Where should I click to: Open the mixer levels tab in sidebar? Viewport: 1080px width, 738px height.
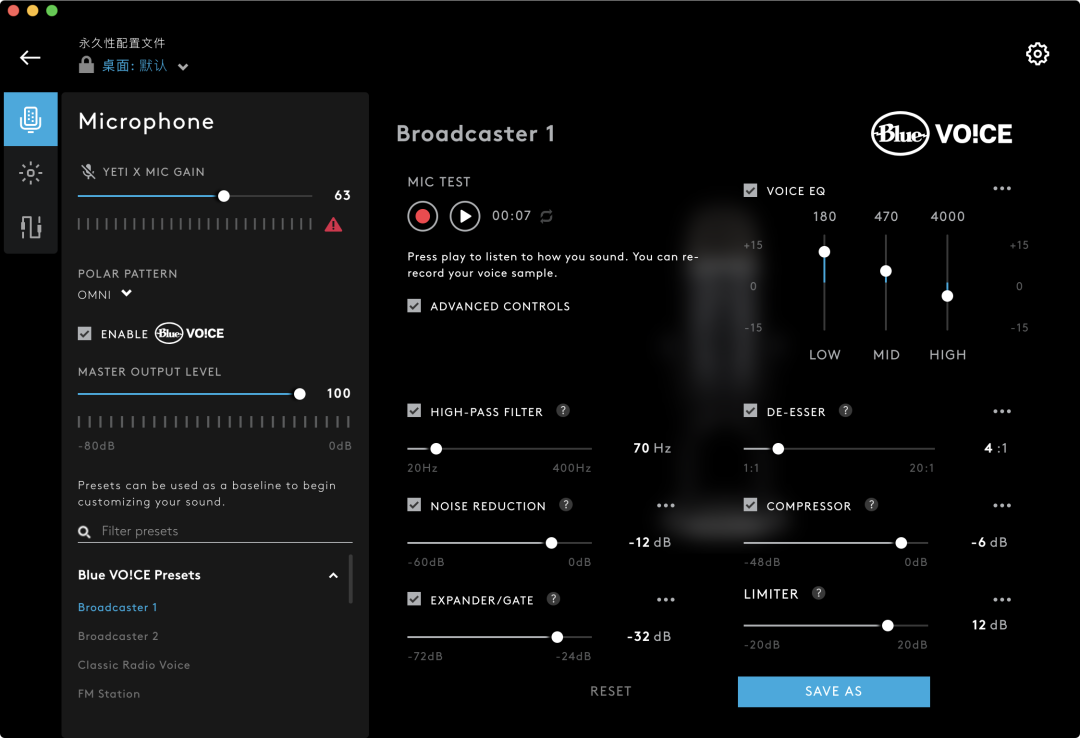pos(30,227)
